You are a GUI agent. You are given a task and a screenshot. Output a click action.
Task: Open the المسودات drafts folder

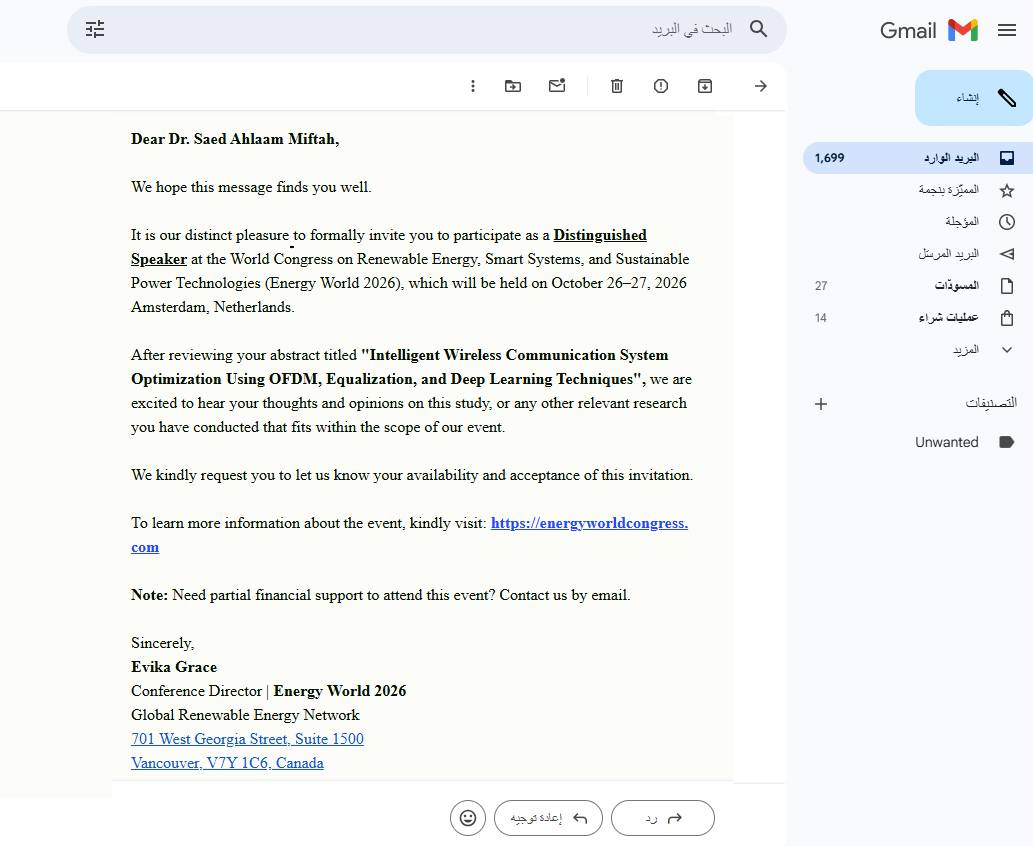(956, 286)
